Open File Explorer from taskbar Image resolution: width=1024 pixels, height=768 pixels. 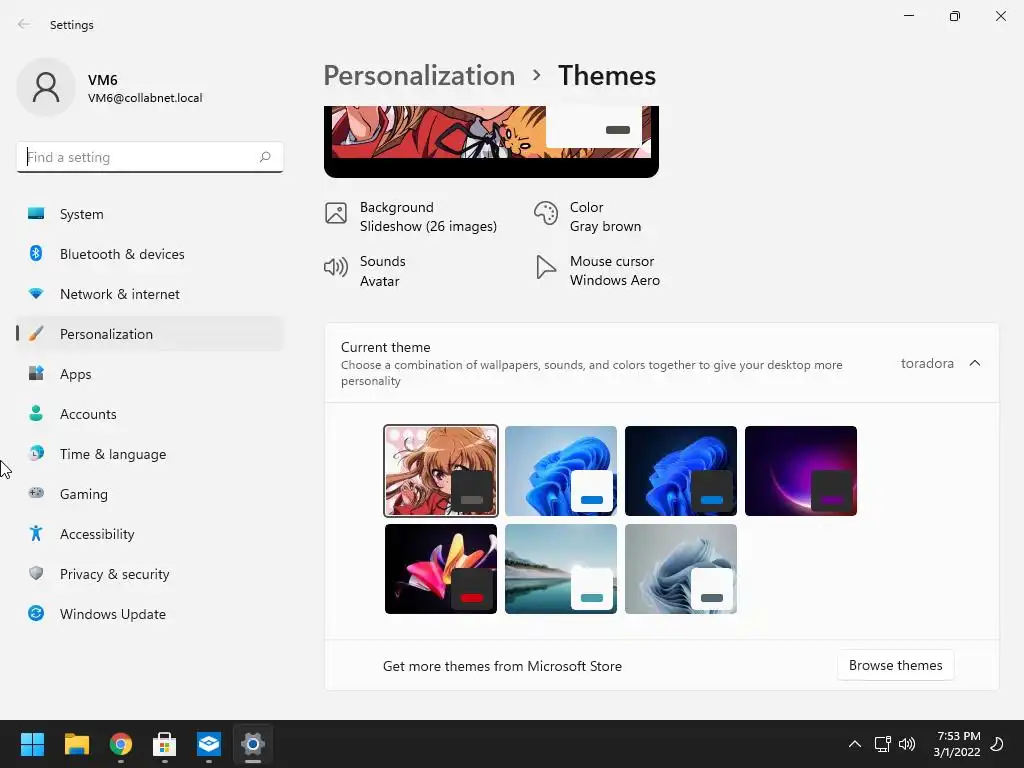click(x=76, y=744)
